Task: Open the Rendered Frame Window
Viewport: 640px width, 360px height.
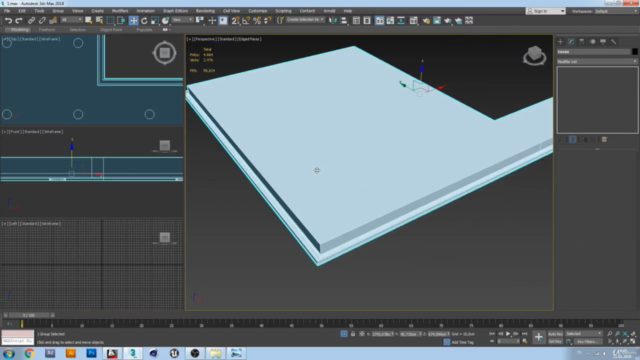Action: (x=437, y=20)
